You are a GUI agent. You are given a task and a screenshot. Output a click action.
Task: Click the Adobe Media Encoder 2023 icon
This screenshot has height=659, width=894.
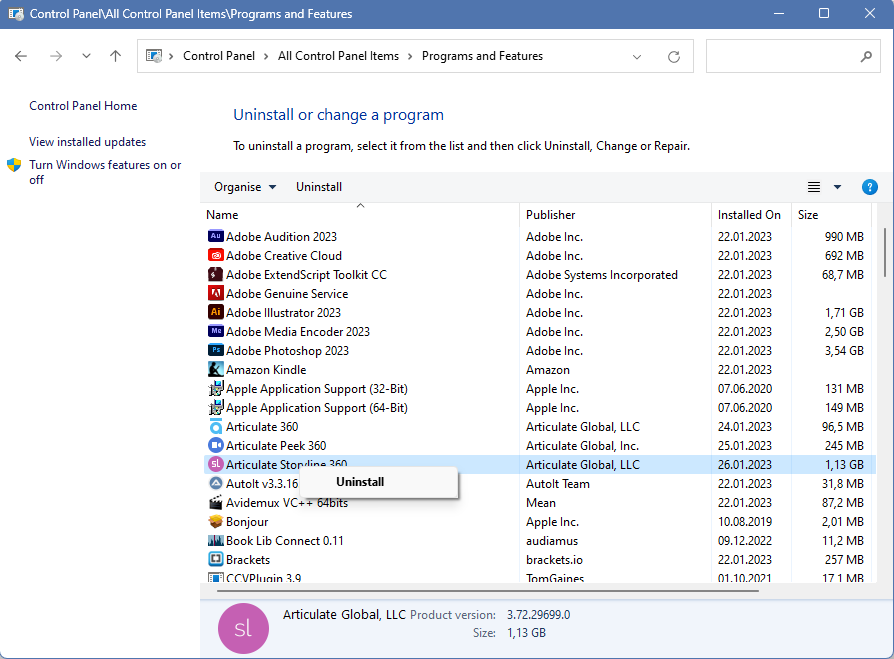coord(215,332)
